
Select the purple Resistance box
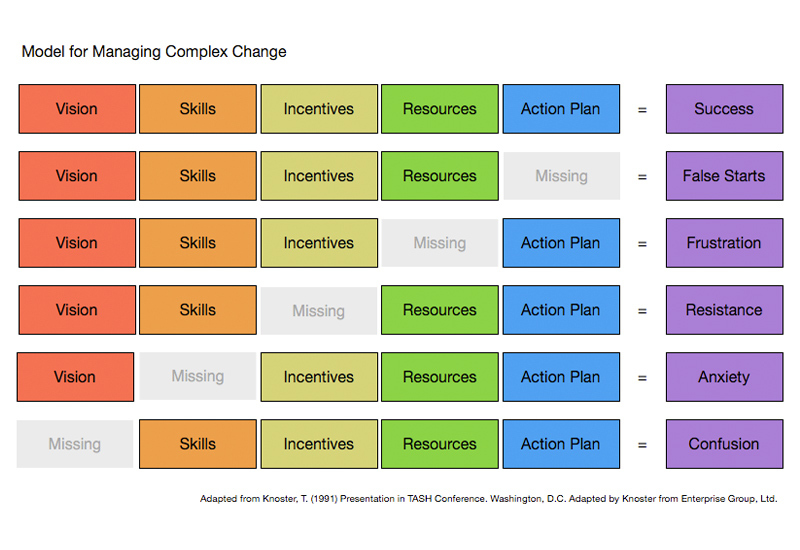724,310
